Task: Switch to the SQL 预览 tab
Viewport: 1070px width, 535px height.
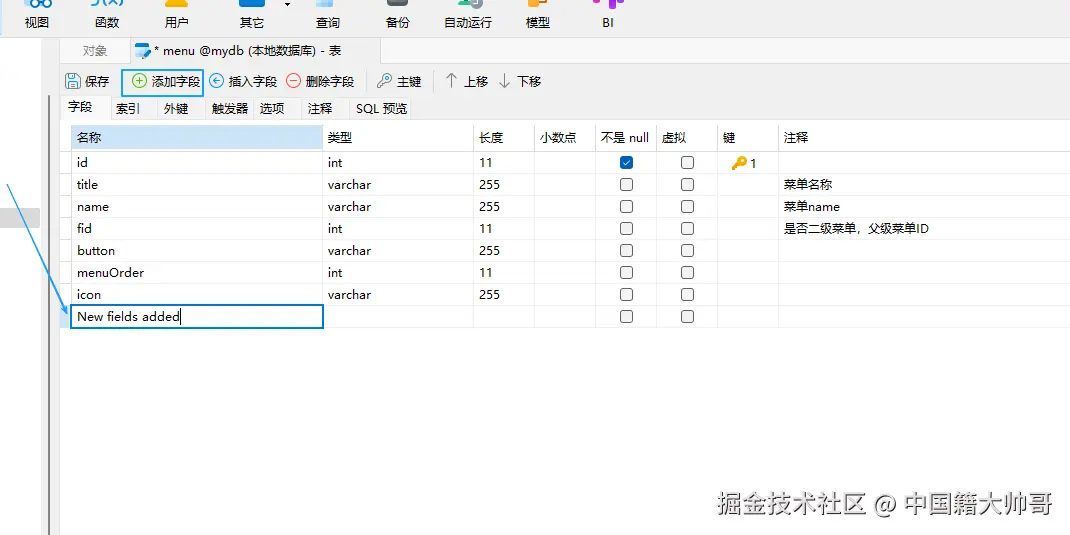Action: (x=381, y=109)
